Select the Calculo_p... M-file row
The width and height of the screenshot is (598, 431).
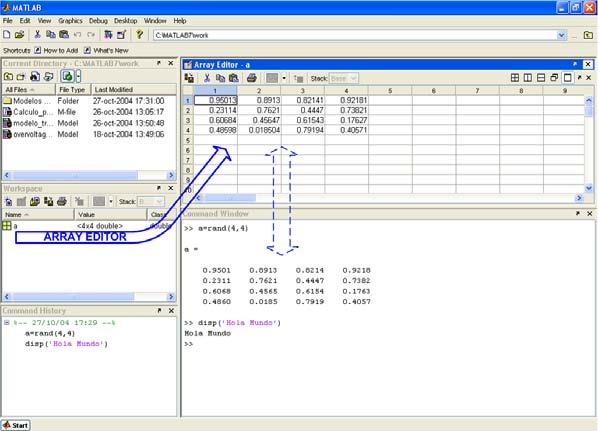point(89,112)
